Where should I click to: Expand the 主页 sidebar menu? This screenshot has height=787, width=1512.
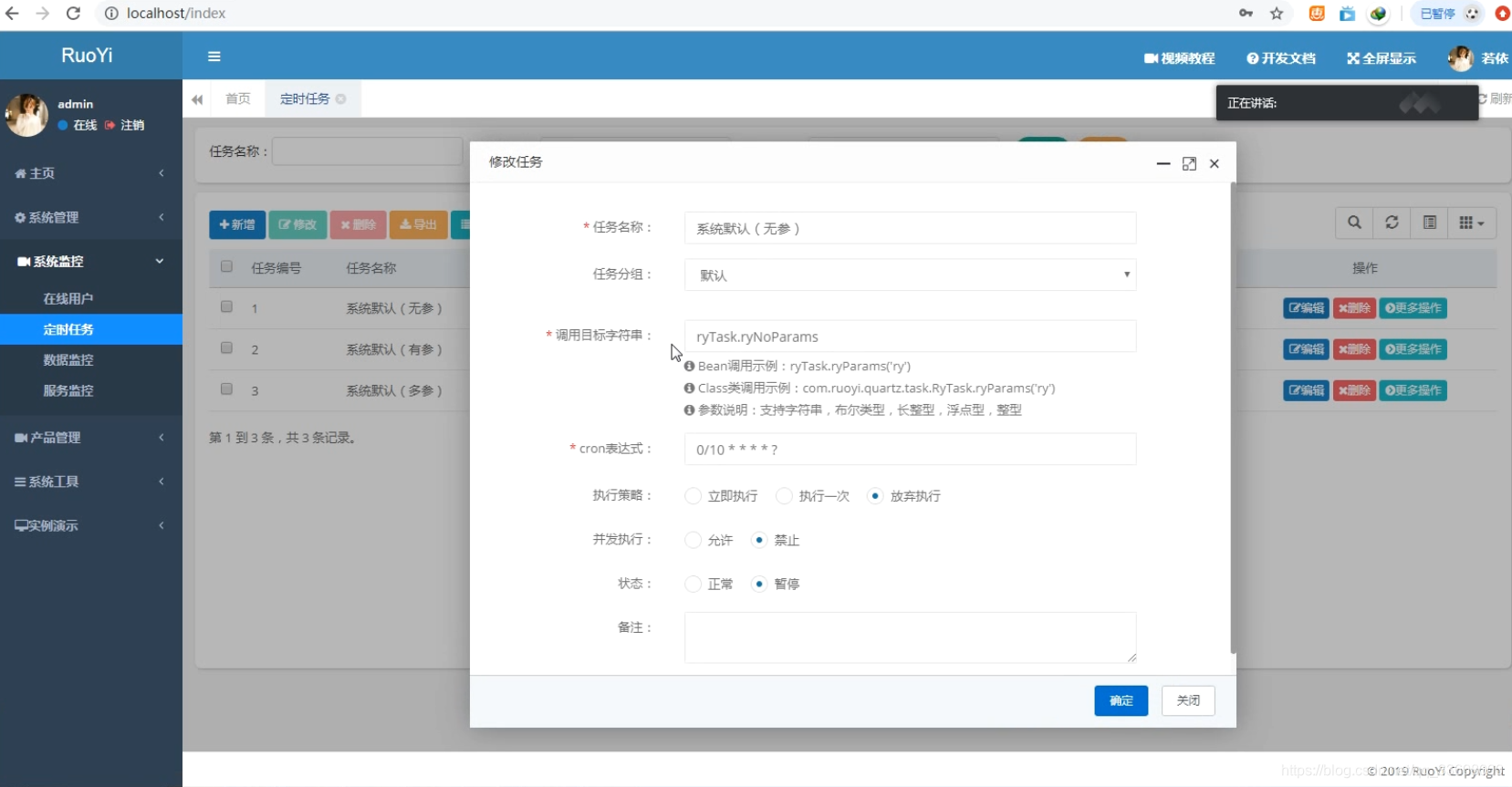point(91,173)
